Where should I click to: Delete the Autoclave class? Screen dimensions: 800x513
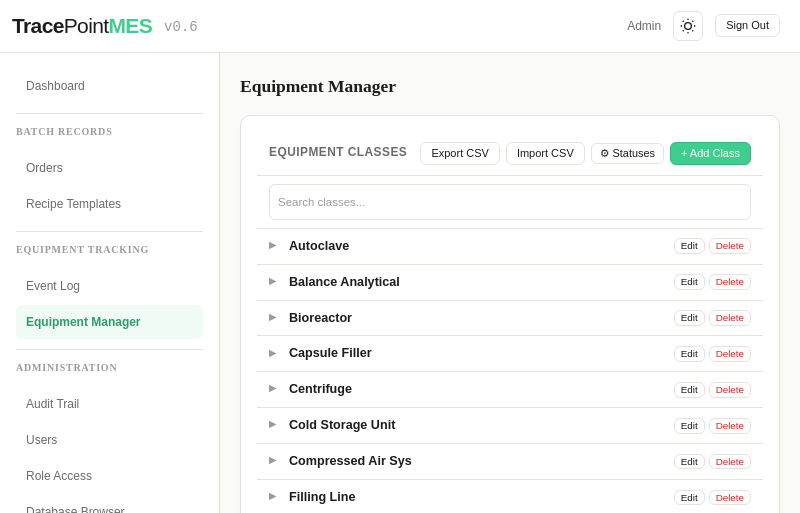[x=730, y=246]
